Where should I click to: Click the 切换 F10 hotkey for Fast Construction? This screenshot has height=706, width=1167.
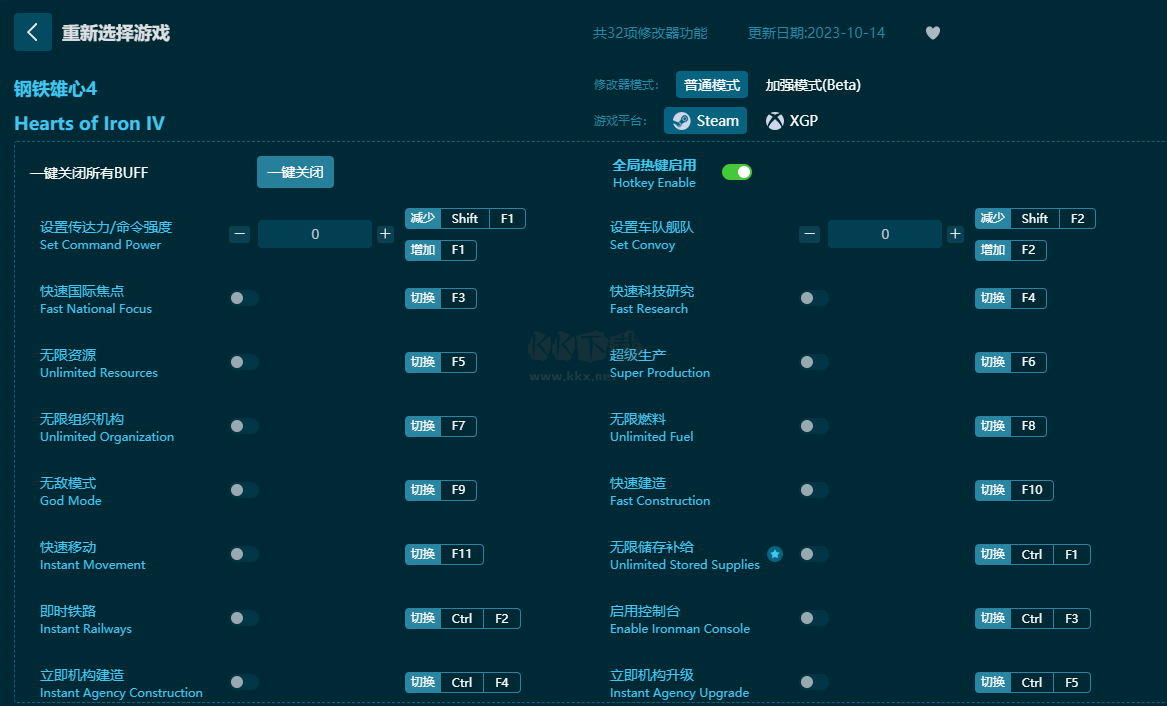(1014, 490)
